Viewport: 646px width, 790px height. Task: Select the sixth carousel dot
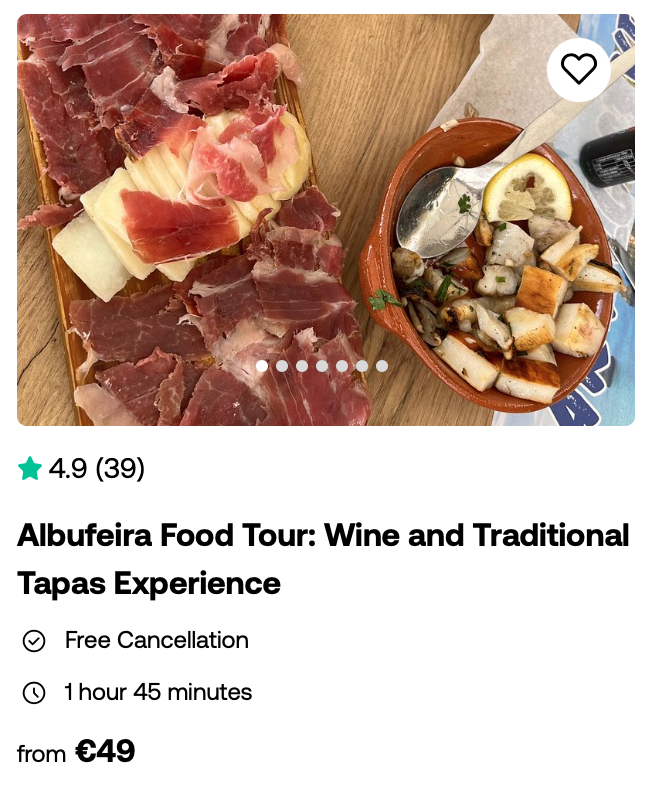[362, 366]
